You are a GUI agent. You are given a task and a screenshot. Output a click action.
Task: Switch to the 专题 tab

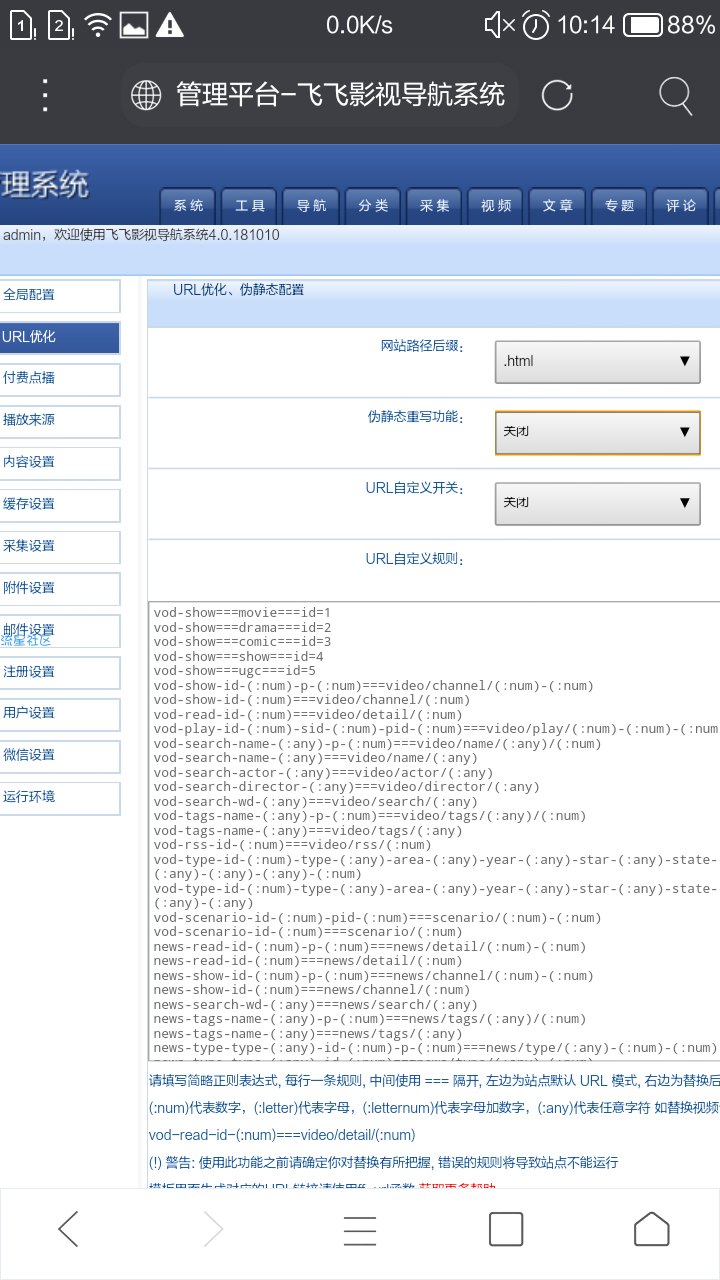pos(620,206)
